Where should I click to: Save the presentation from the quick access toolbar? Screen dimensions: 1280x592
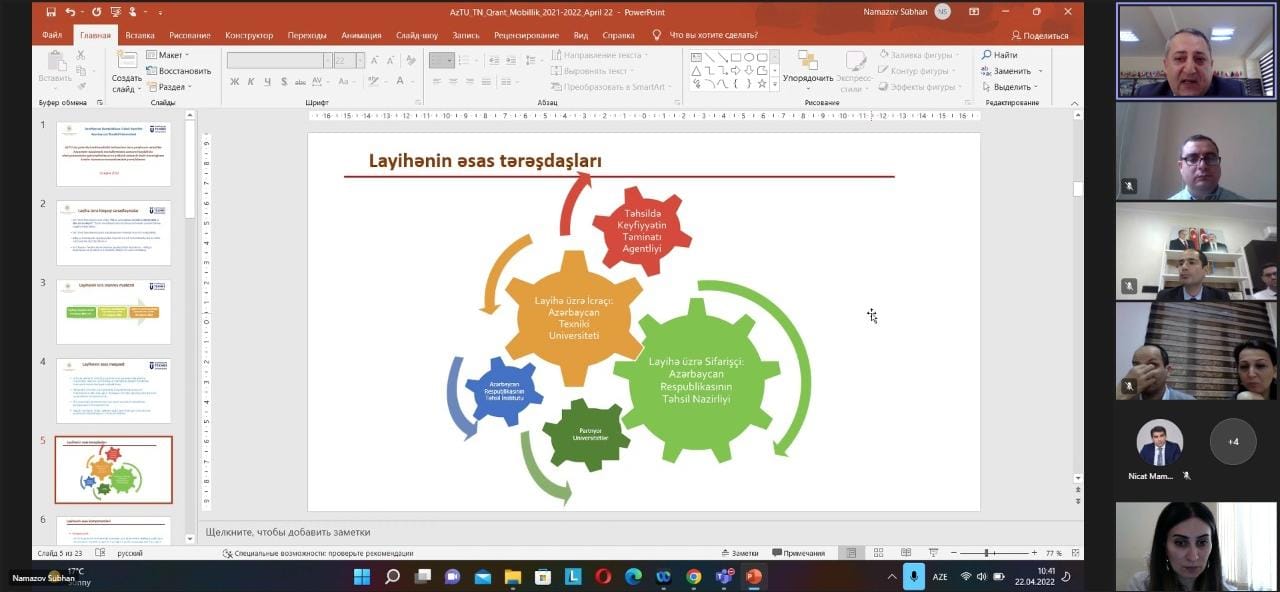[x=51, y=12]
